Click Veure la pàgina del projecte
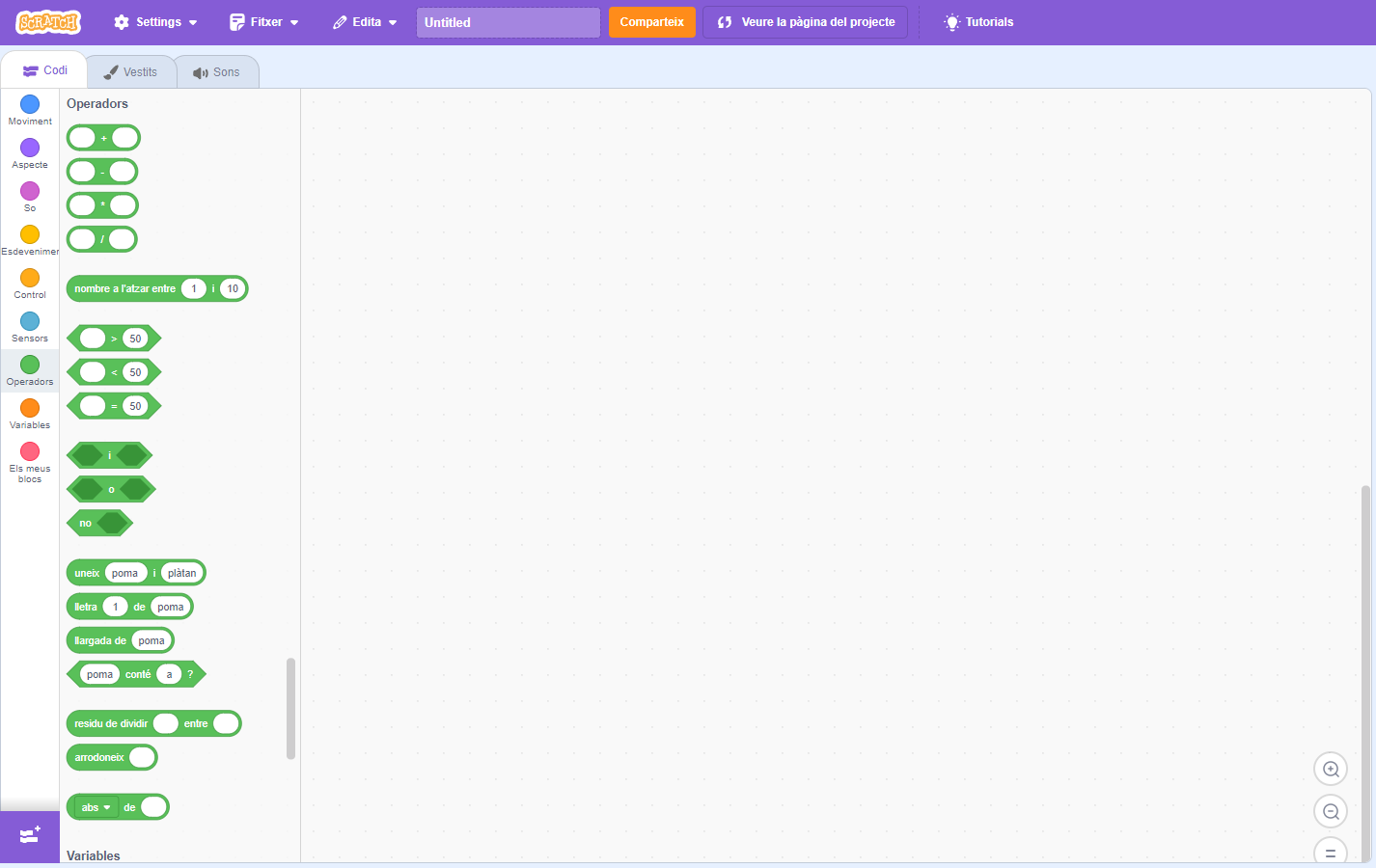The image size is (1376, 868). (x=806, y=22)
